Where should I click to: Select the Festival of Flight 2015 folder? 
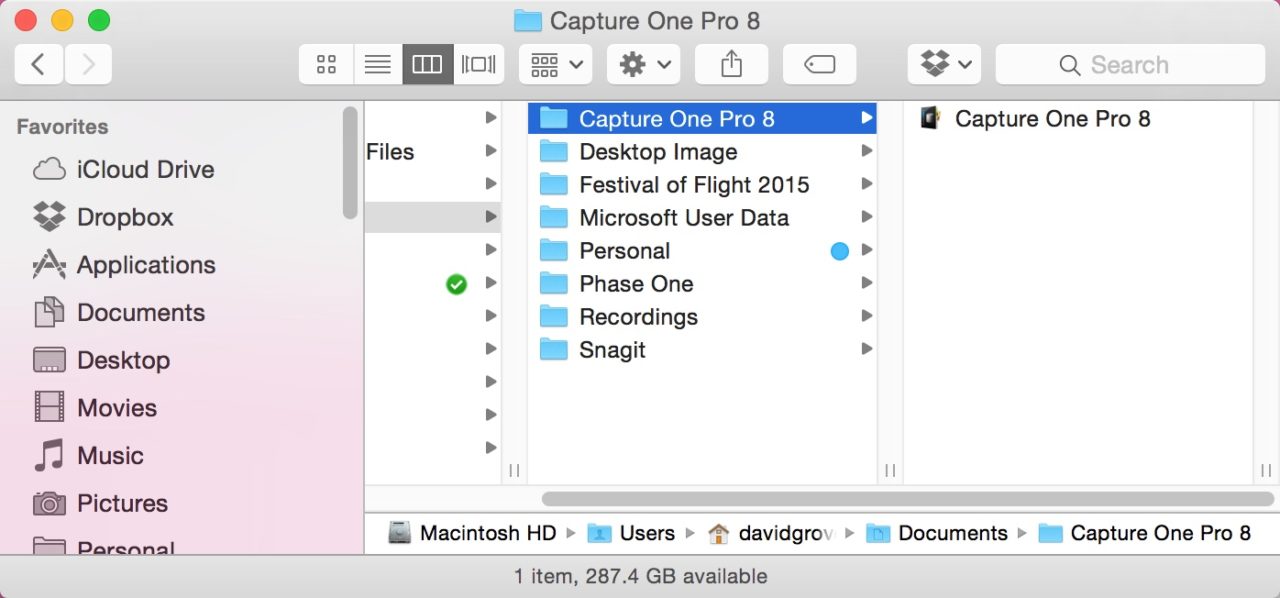702,185
